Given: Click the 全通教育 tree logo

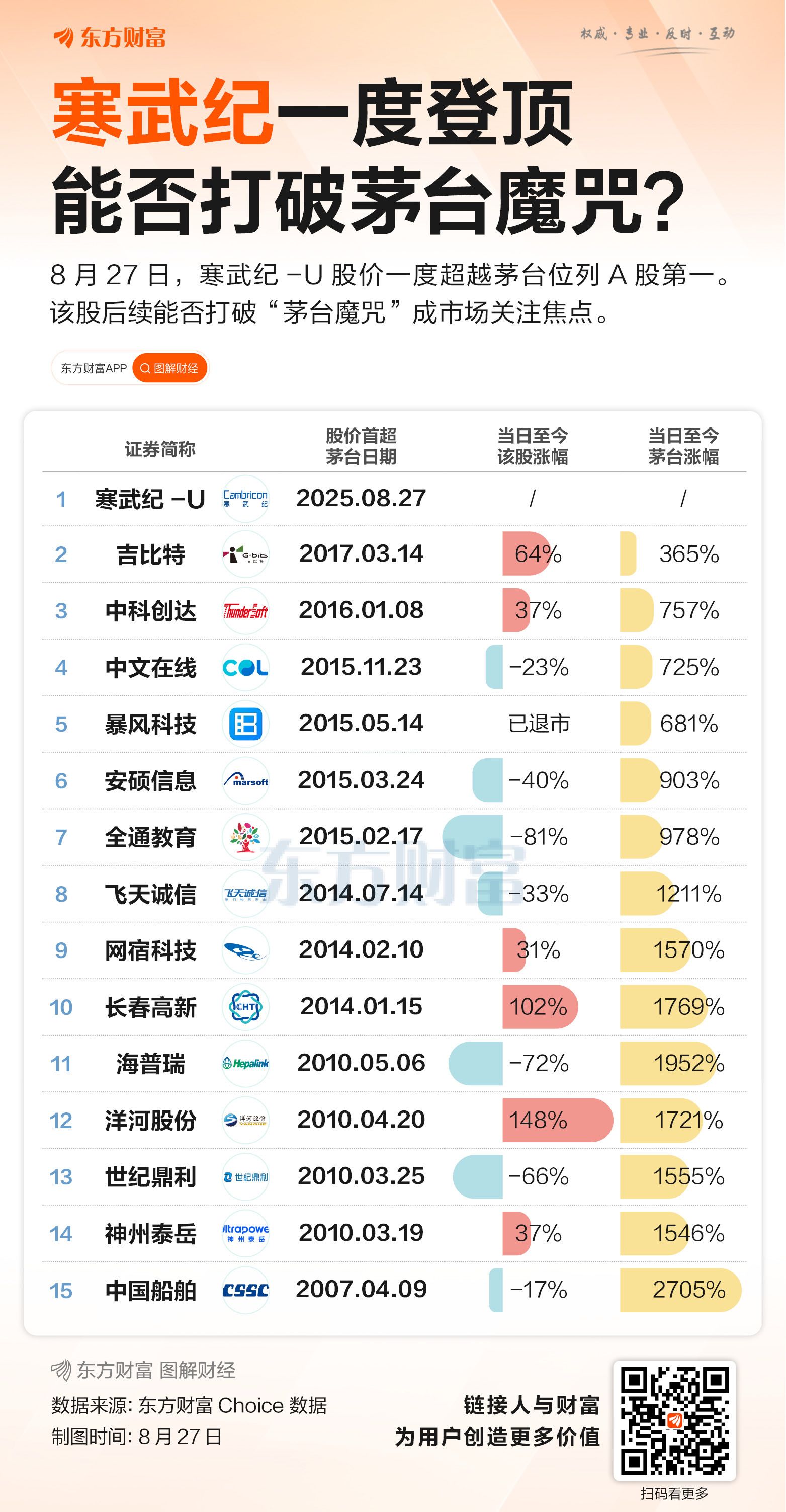Looking at the screenshot, I should tap(246, 838).
